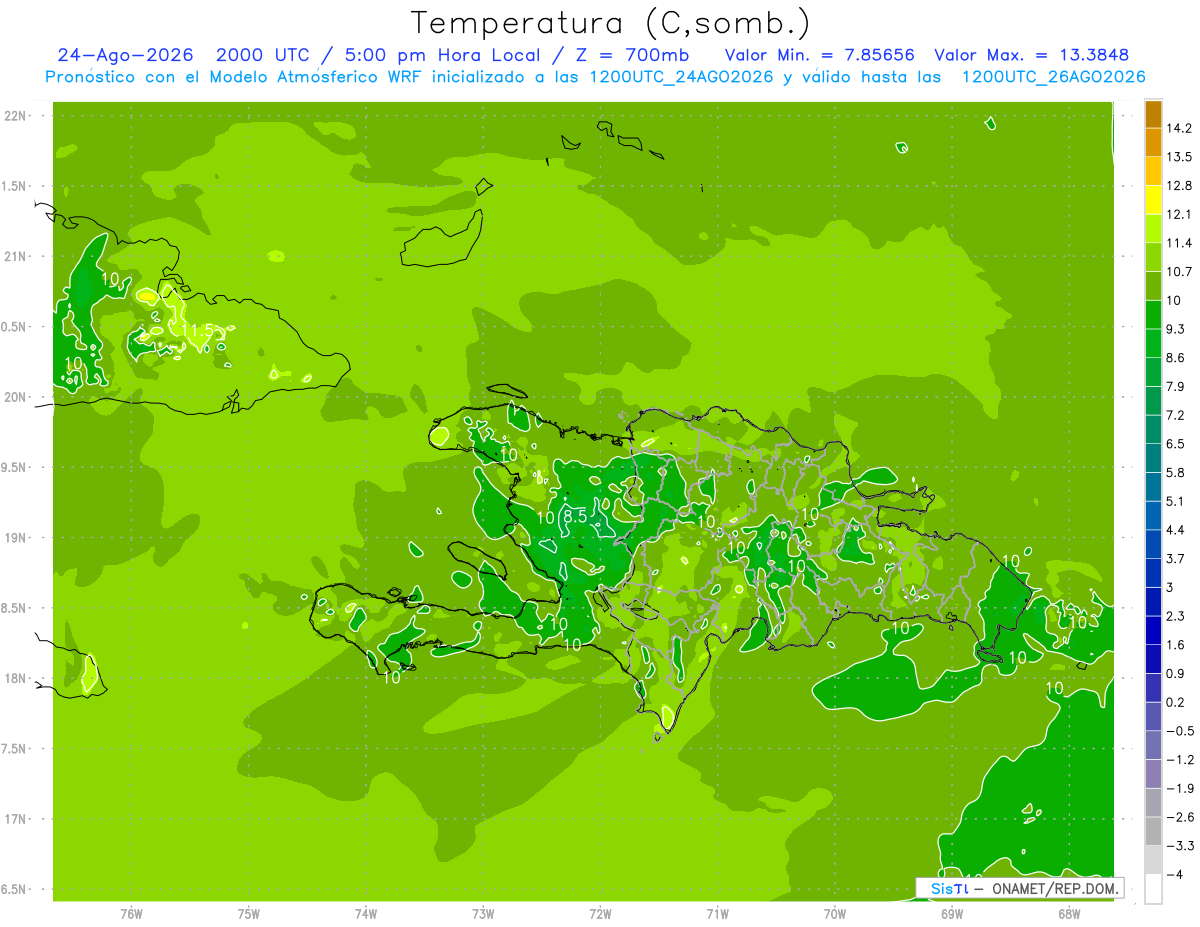The width and height of the screenshot is (1200, 927).
Task: Click the '8.5' contour label on the map
Action: (575, 517)
